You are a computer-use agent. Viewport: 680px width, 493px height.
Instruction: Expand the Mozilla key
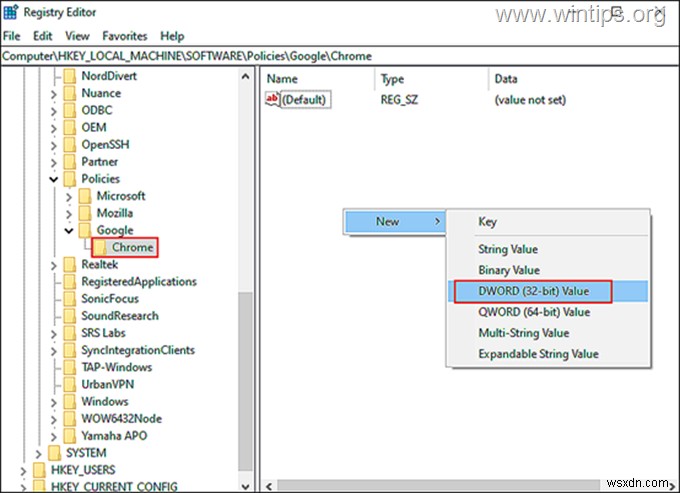tap(69, 214)
